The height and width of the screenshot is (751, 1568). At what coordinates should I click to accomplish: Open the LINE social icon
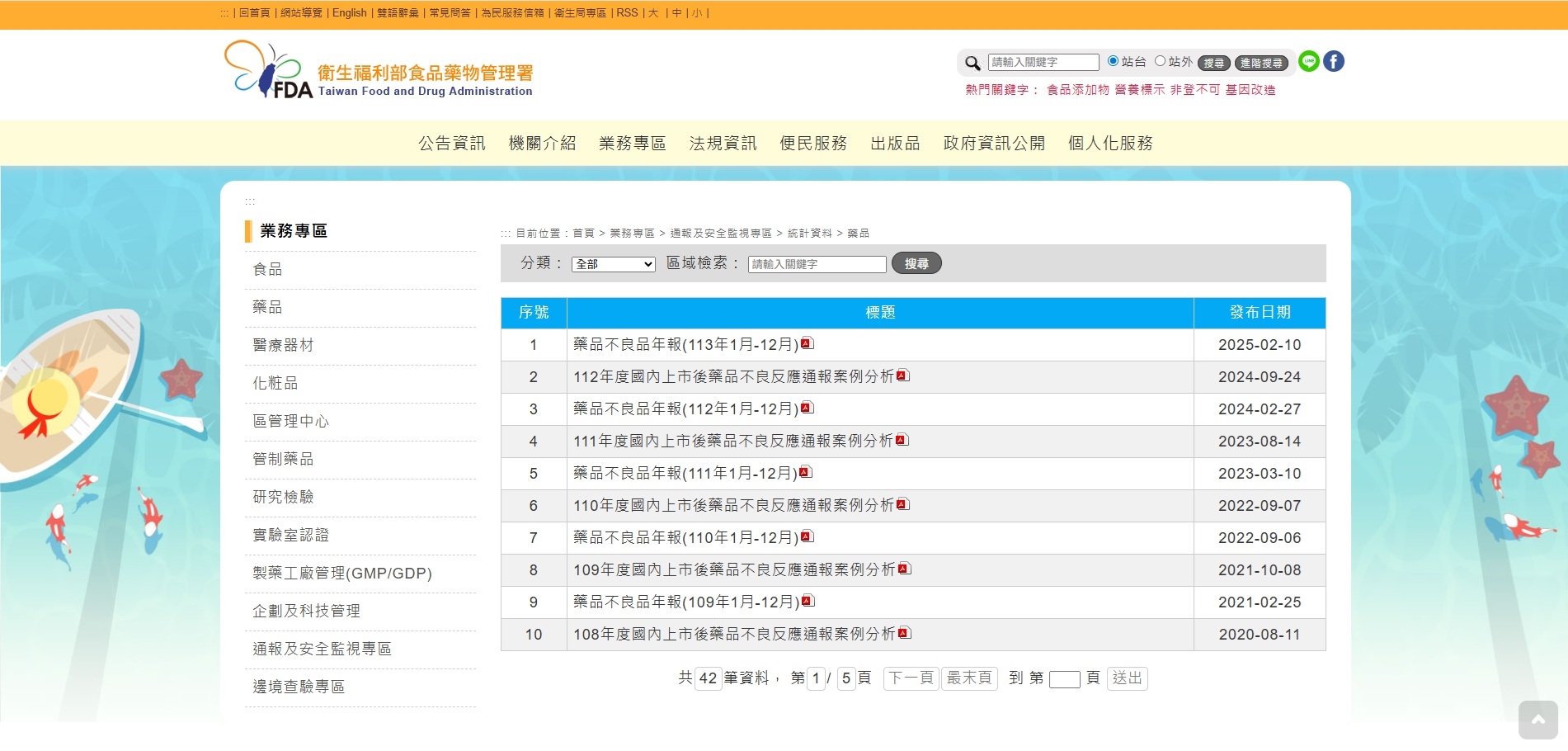point(1308,61)
